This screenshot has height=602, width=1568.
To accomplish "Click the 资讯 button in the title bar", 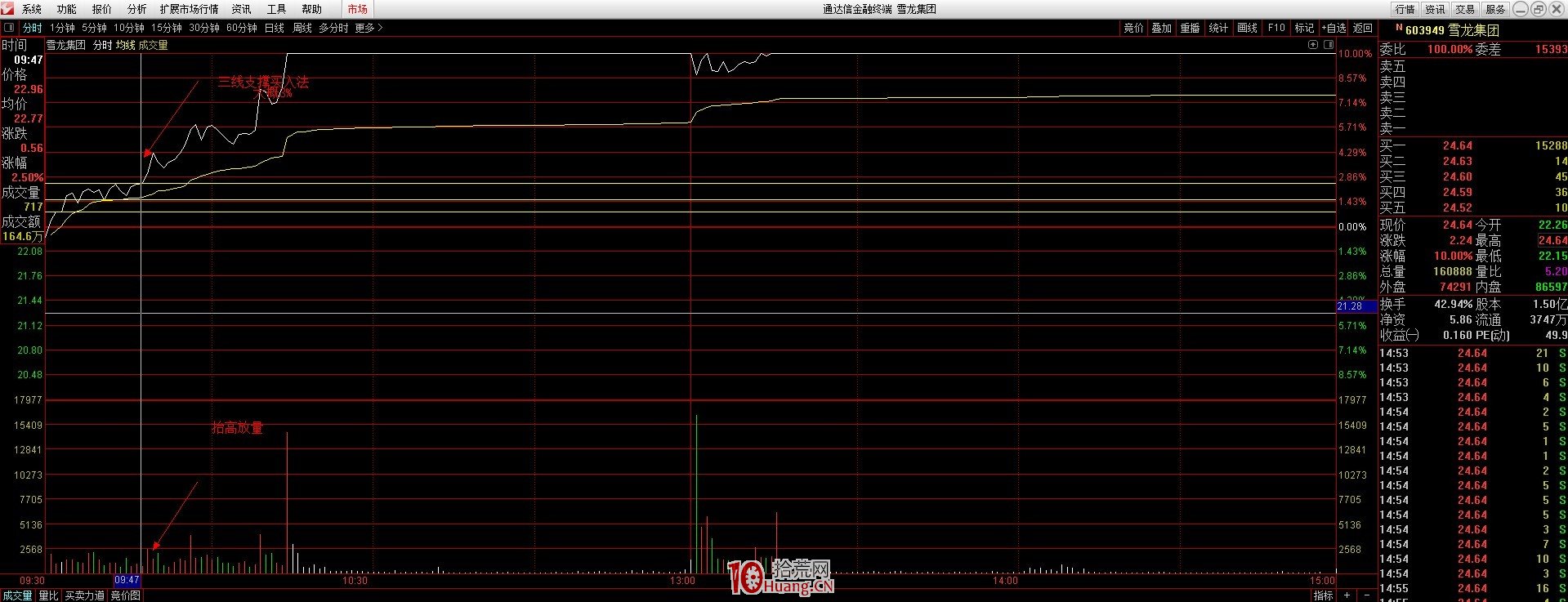I will pos(1436,9).
